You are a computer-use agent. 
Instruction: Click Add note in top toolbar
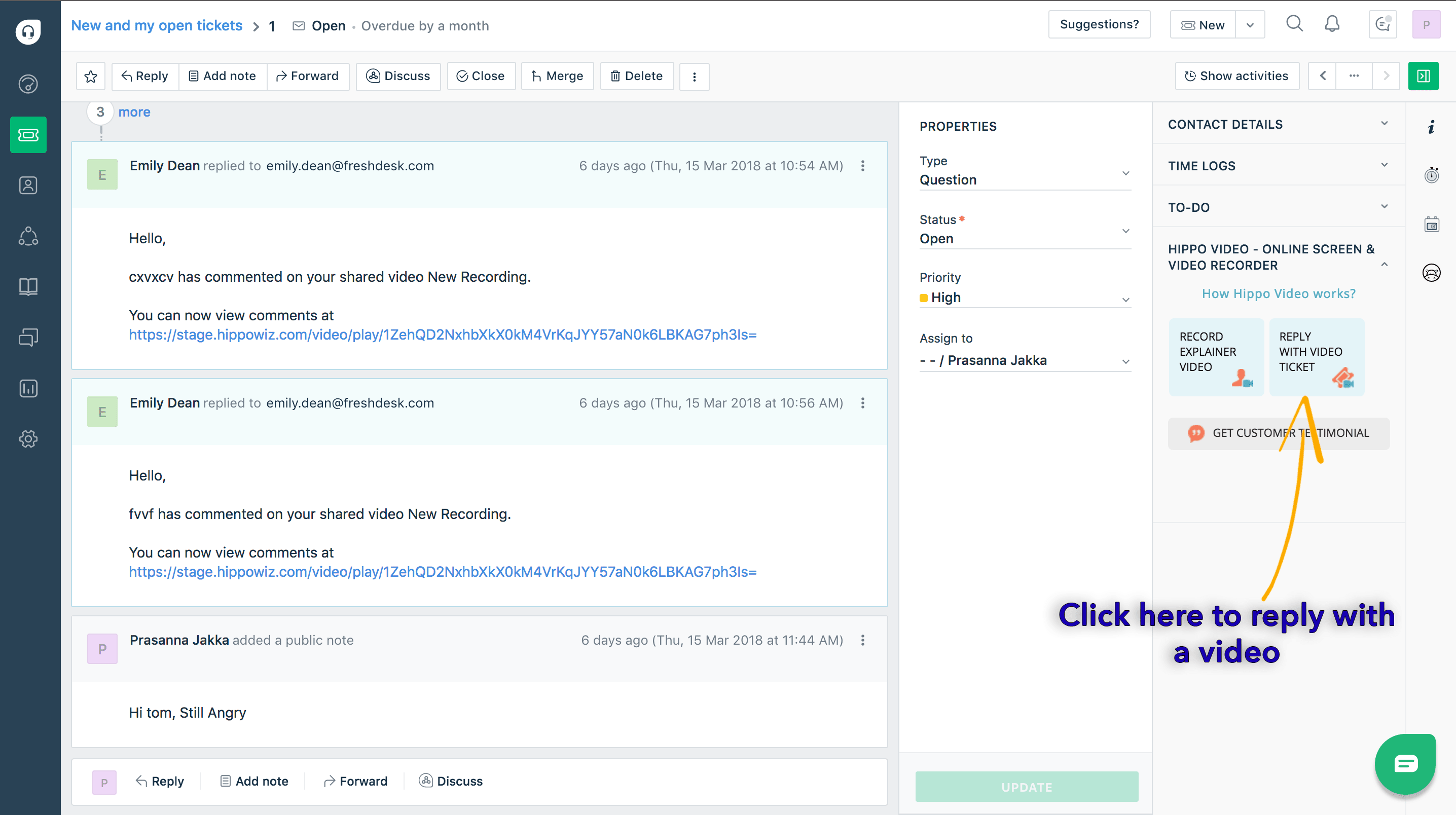pos(222,77)
